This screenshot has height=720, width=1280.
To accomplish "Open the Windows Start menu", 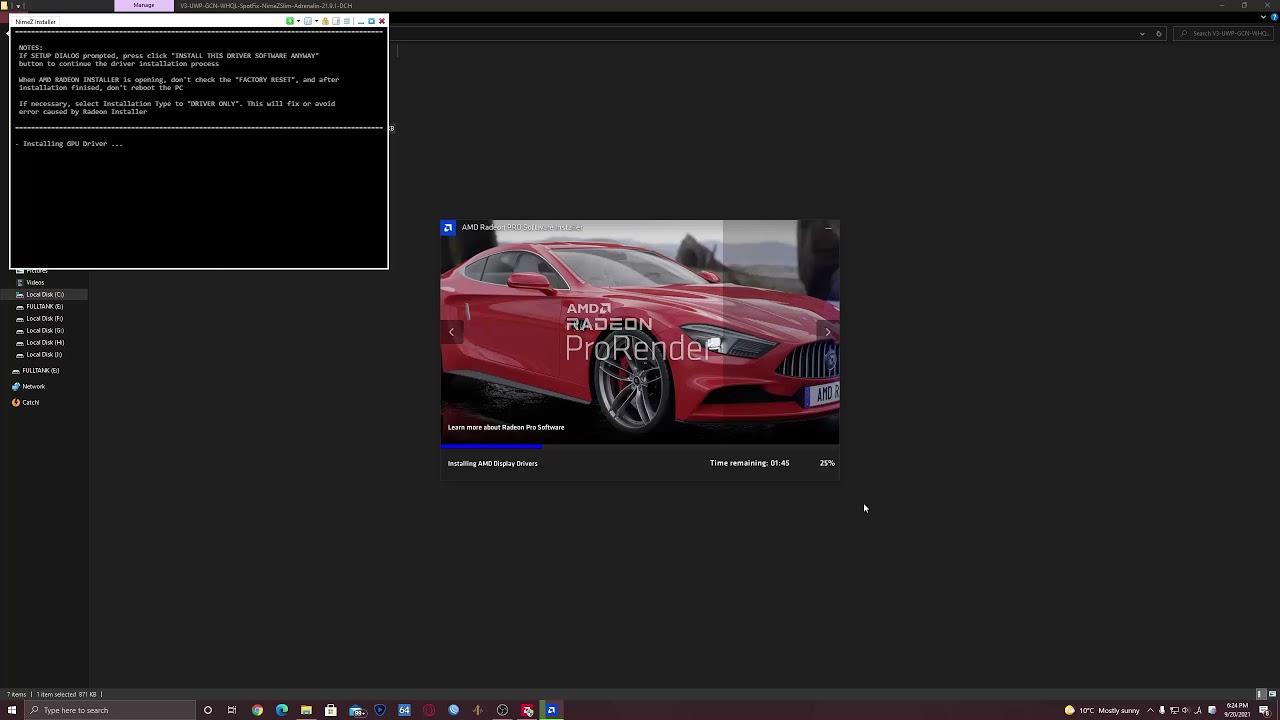I will click(12, 710).
